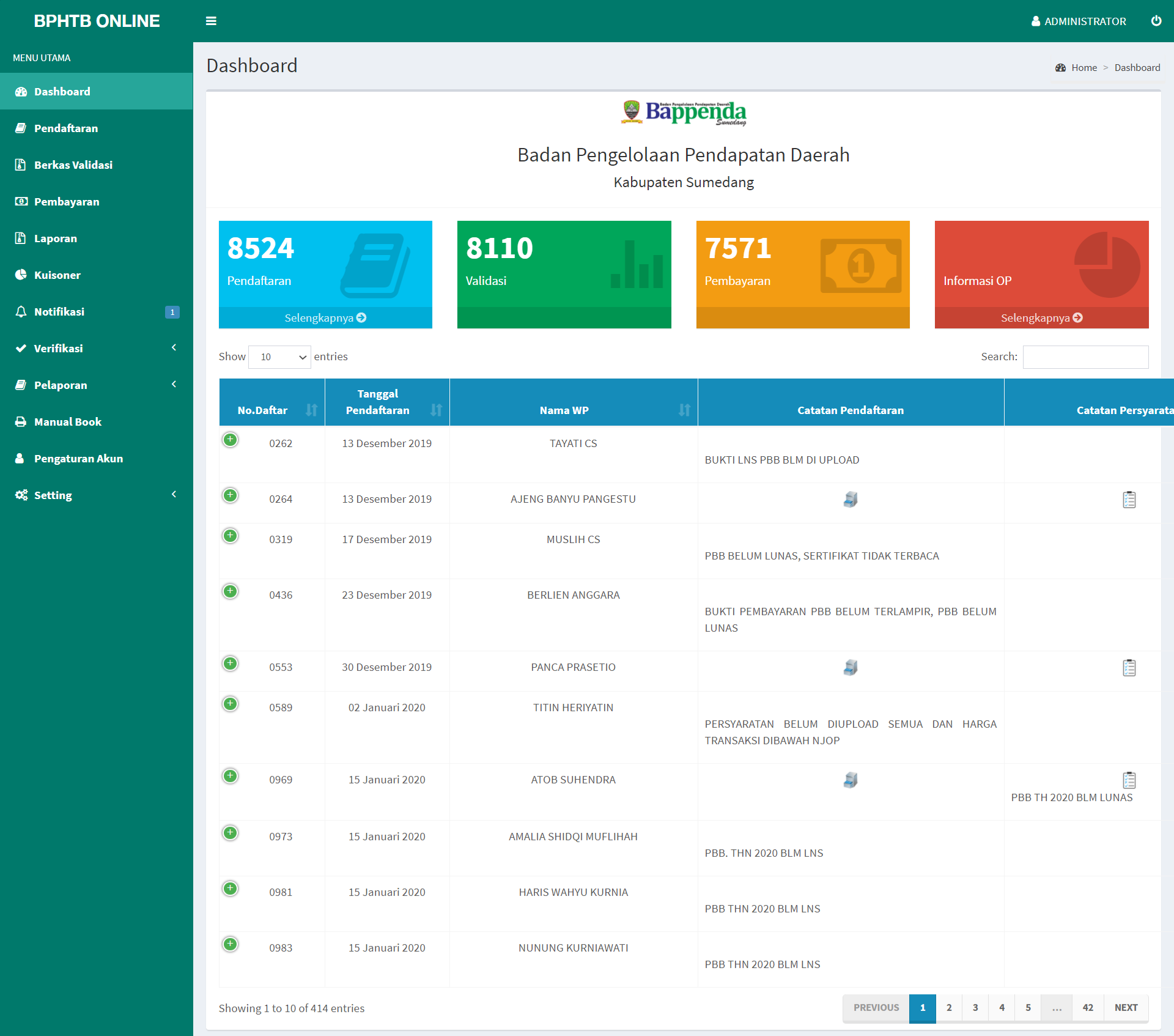
Task: Open the Show entries dropdown
Action: coord(279,357)
